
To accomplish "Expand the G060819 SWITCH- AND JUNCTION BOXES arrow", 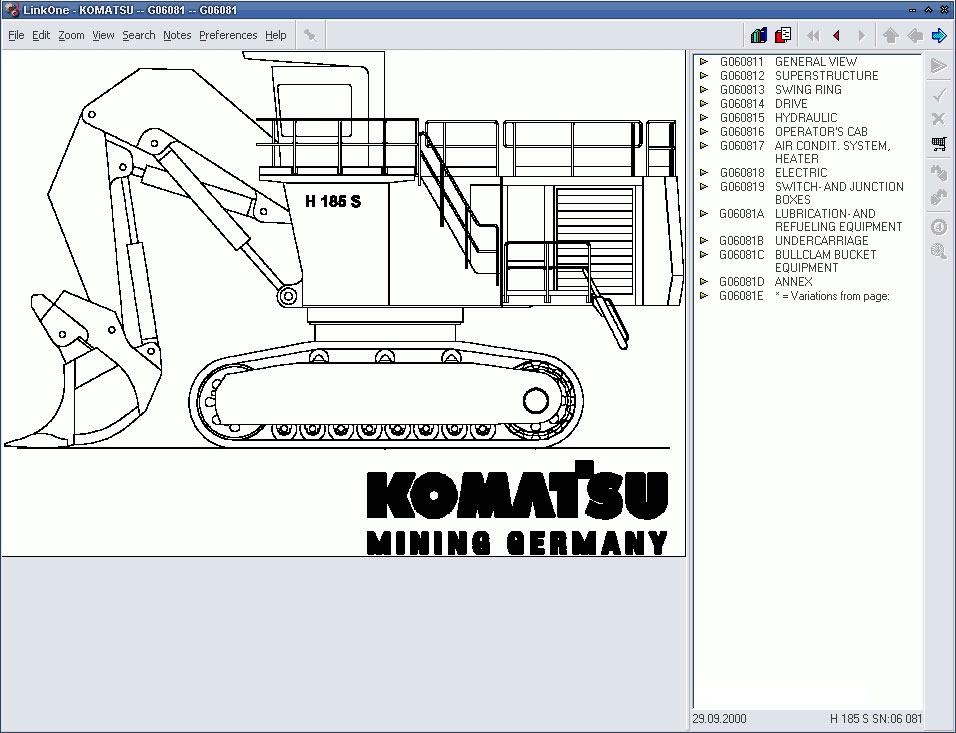I will (704, 187).
